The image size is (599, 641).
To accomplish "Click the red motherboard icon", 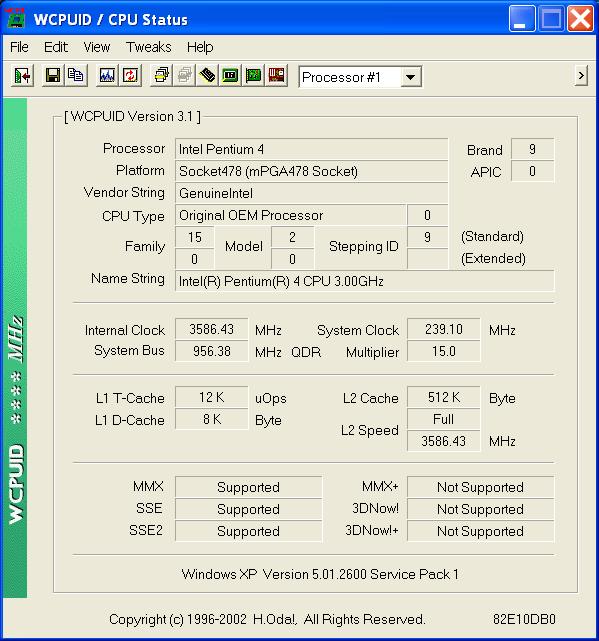I will pos(276,76).
